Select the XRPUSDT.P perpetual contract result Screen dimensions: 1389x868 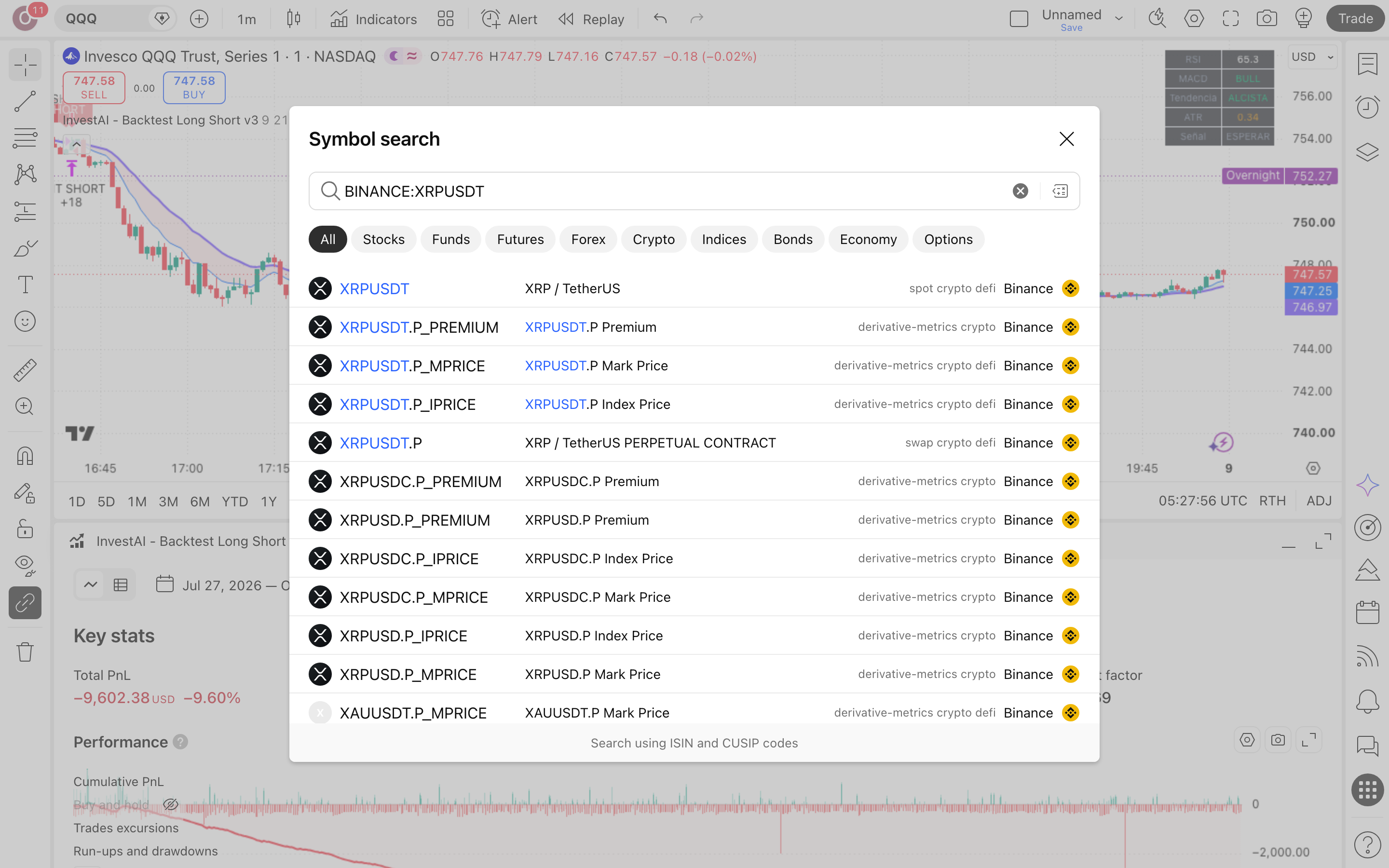click(x=694, y=443)
